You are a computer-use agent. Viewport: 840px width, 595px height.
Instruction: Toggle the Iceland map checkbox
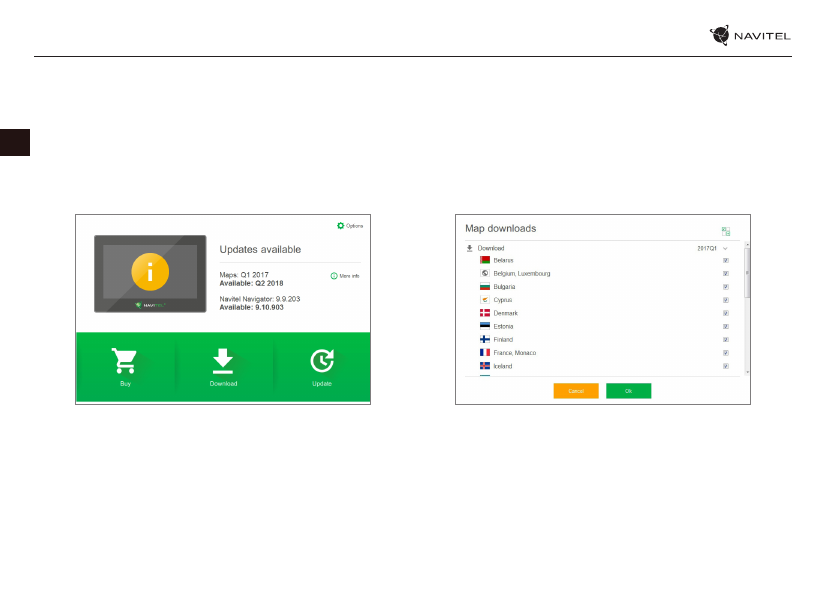pyautogui.click(x=726, y=366)
